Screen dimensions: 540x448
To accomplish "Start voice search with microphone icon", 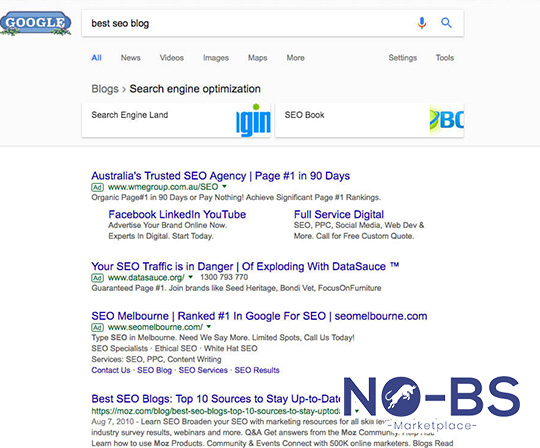I will click(x=422, y=23).
